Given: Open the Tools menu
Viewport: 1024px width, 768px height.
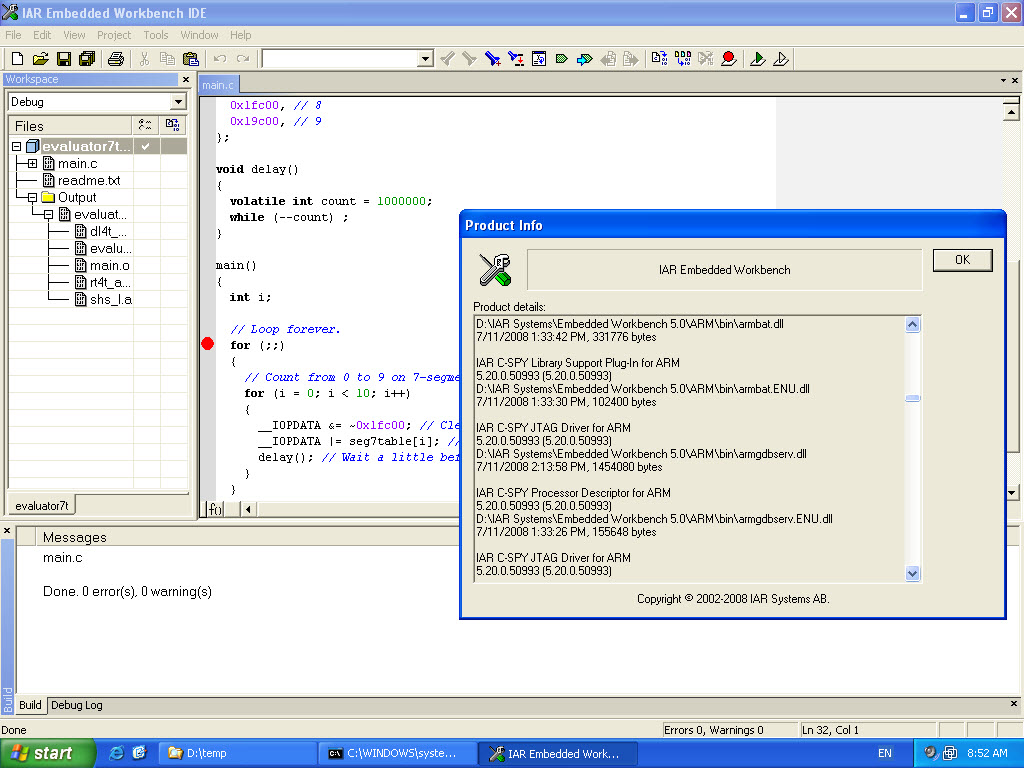Looking at the screenshot, I should (155, 35).
